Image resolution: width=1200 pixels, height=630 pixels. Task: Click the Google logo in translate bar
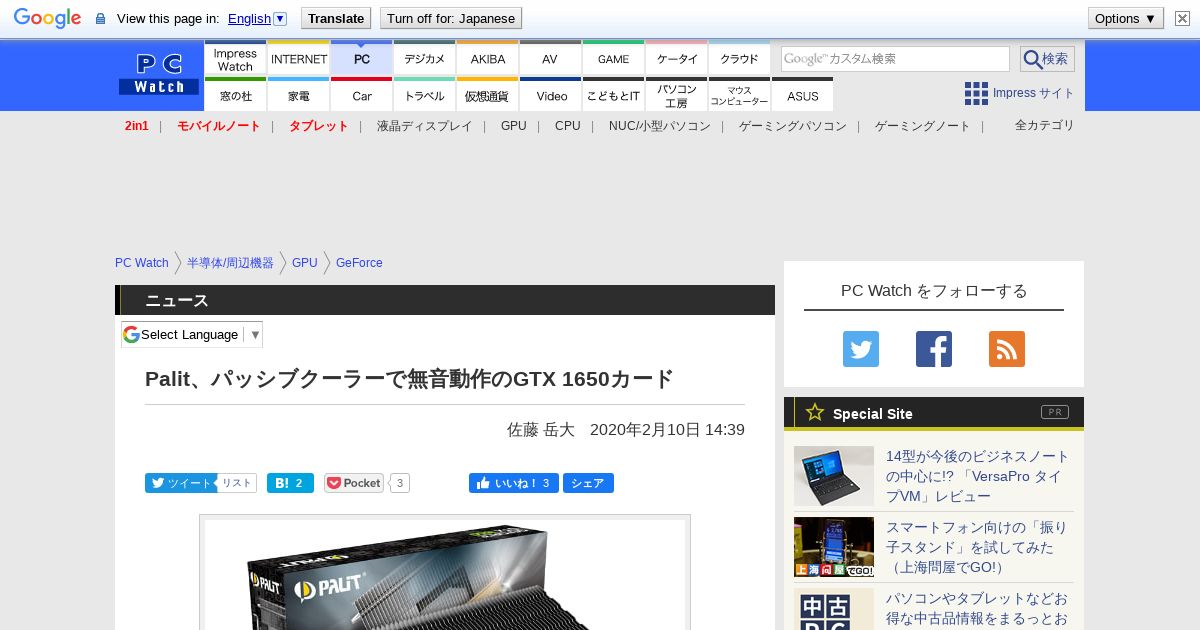point(47,18)
